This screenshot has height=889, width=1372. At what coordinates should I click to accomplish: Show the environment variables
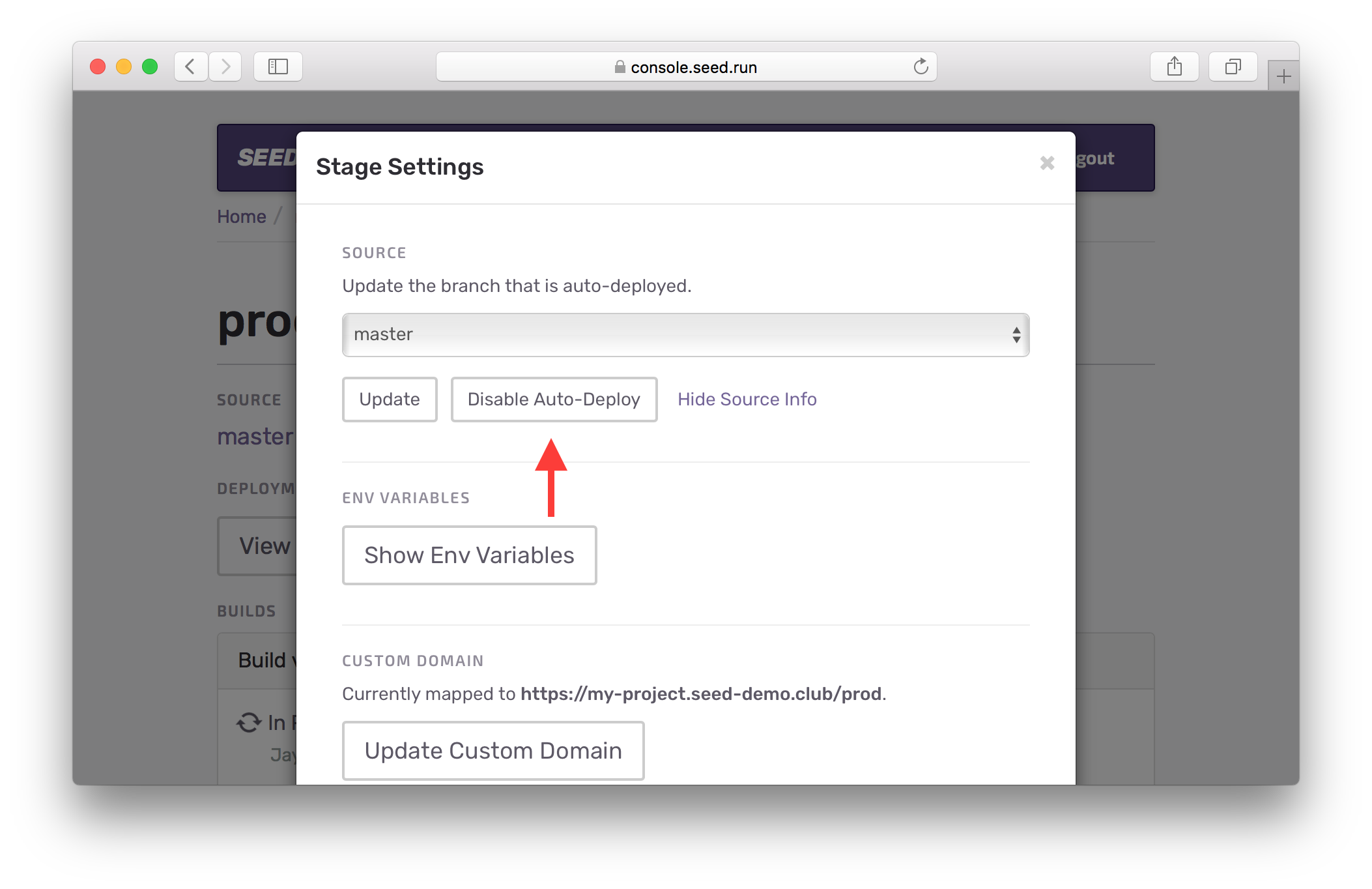(469, 555)
